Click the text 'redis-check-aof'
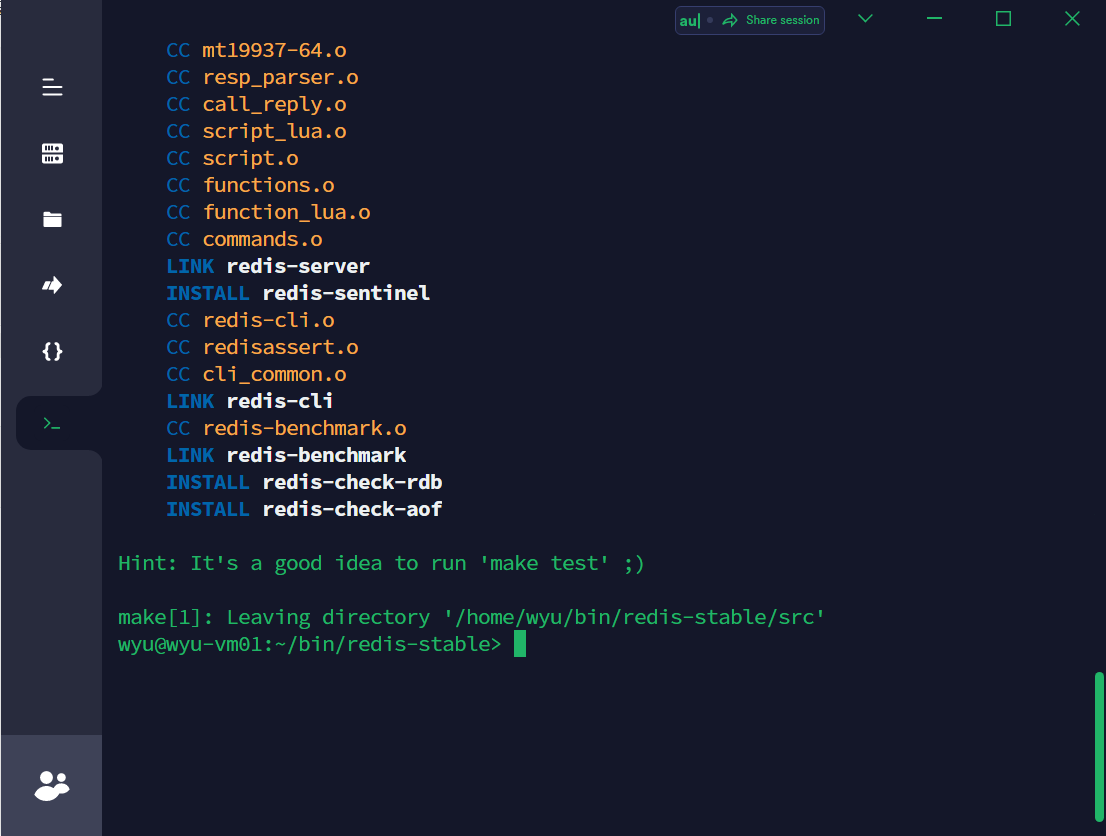 [353, 509]
